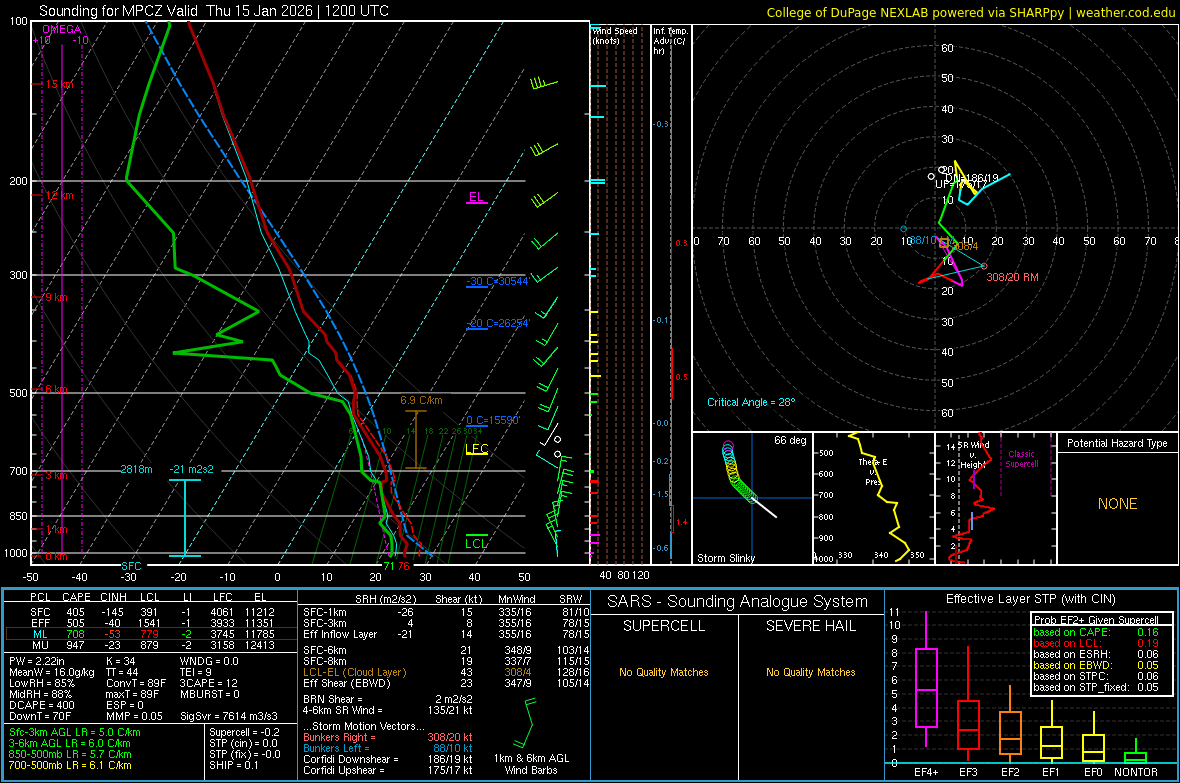
Task: Click No Quality Matches under SEVERE HAIL
Action: coord(810,672)
